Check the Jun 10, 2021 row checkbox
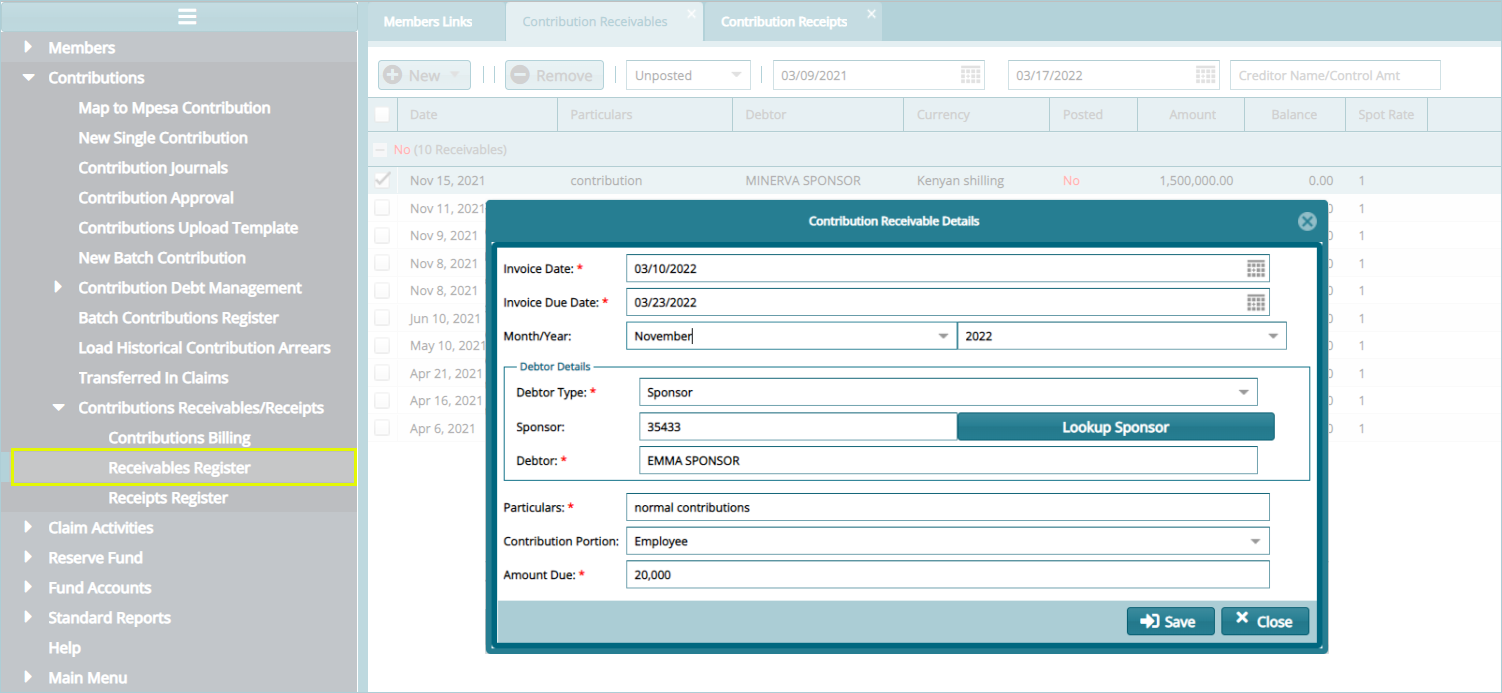Viewport: 1502px width, 693px height. click(x=382, y=318)
